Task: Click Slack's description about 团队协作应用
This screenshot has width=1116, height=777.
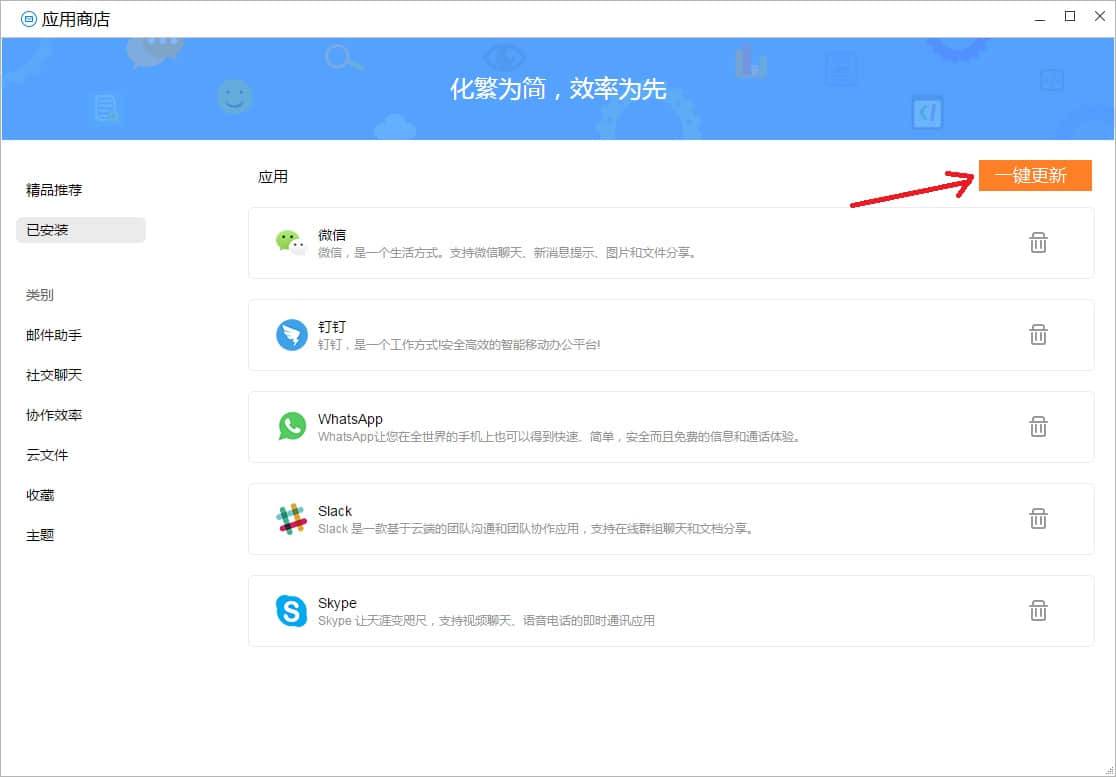Action: tap(537, 529)
